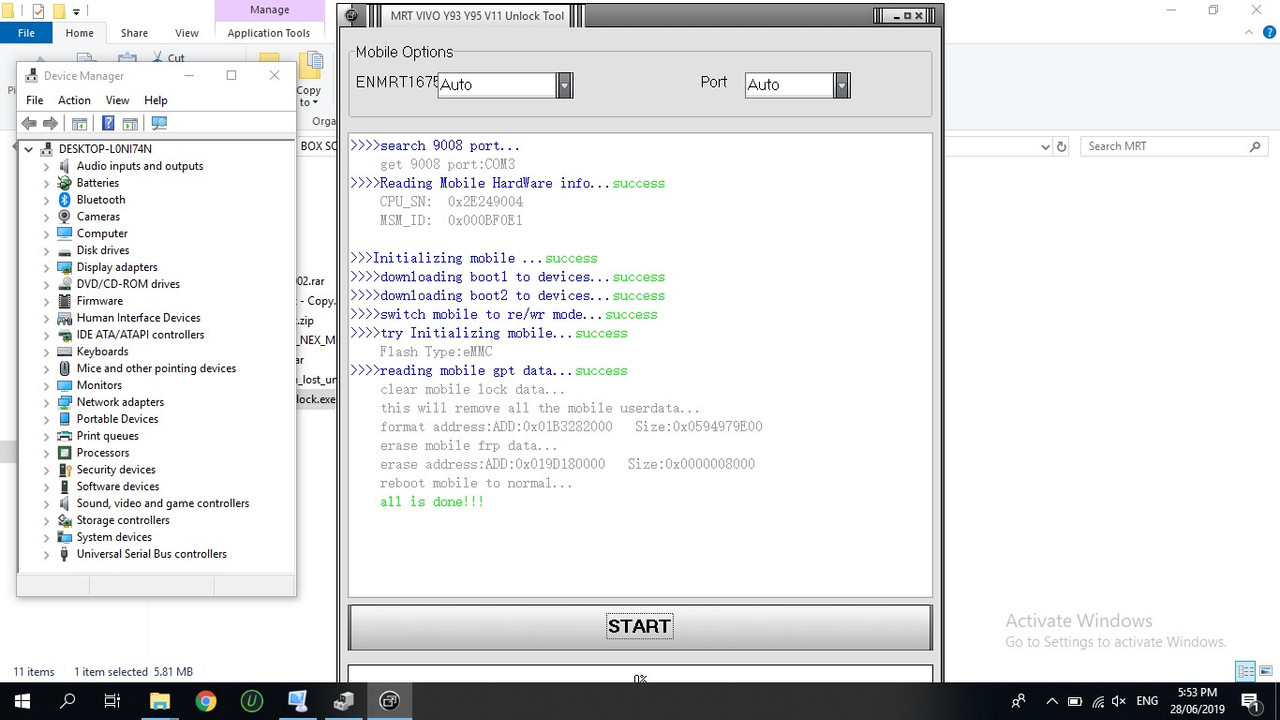
Task: Select the Manage contextual tab in Explorer
Action: (269, 10)
